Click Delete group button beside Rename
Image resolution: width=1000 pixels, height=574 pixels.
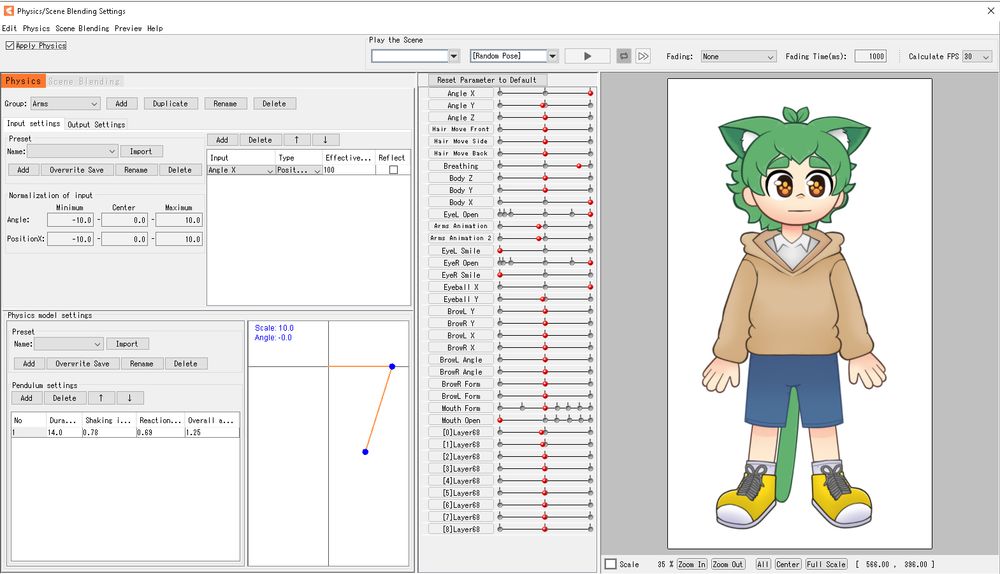274,103
